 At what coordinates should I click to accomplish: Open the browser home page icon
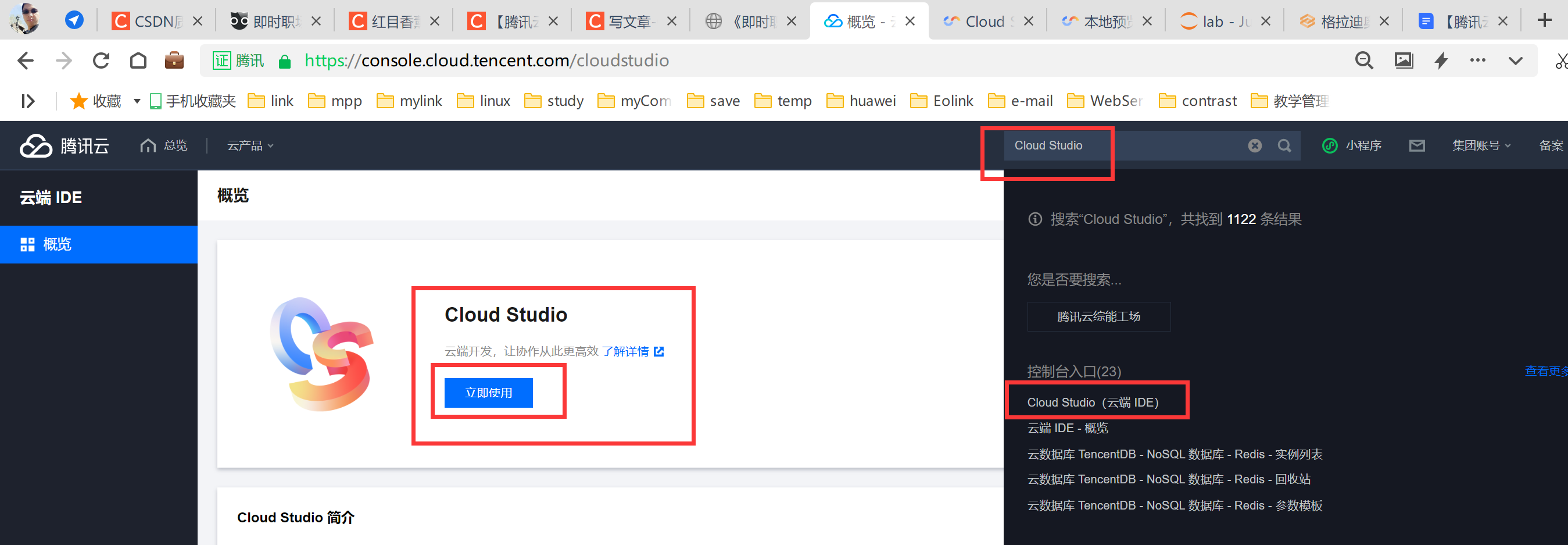coord(138,60)
